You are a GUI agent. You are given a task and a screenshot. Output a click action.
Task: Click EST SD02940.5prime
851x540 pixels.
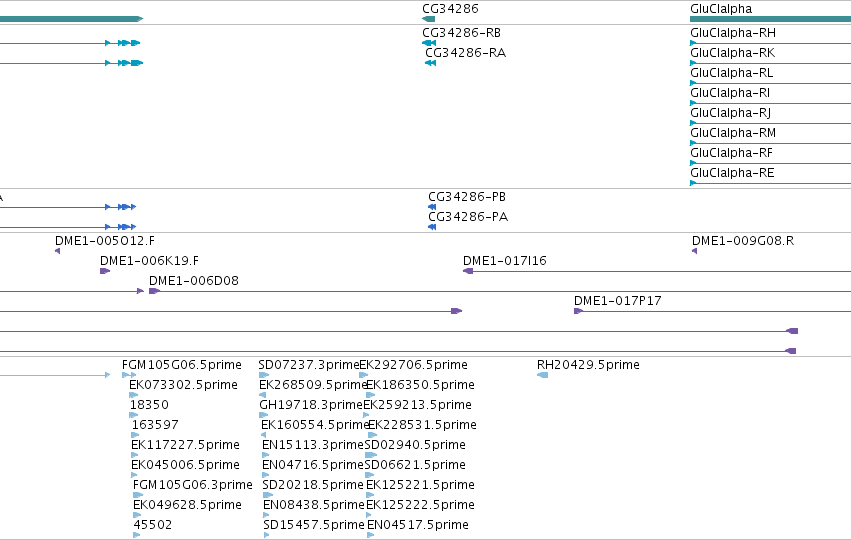click(x=415, y=445)
